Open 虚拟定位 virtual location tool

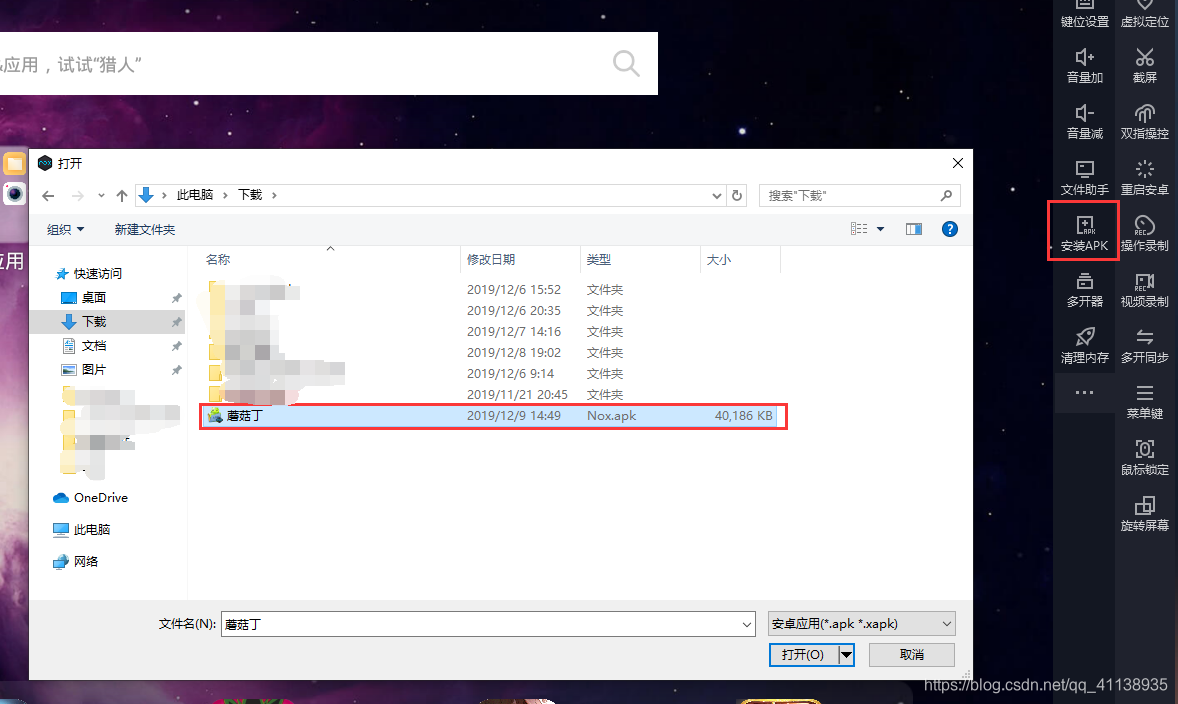click(1144, 14)
